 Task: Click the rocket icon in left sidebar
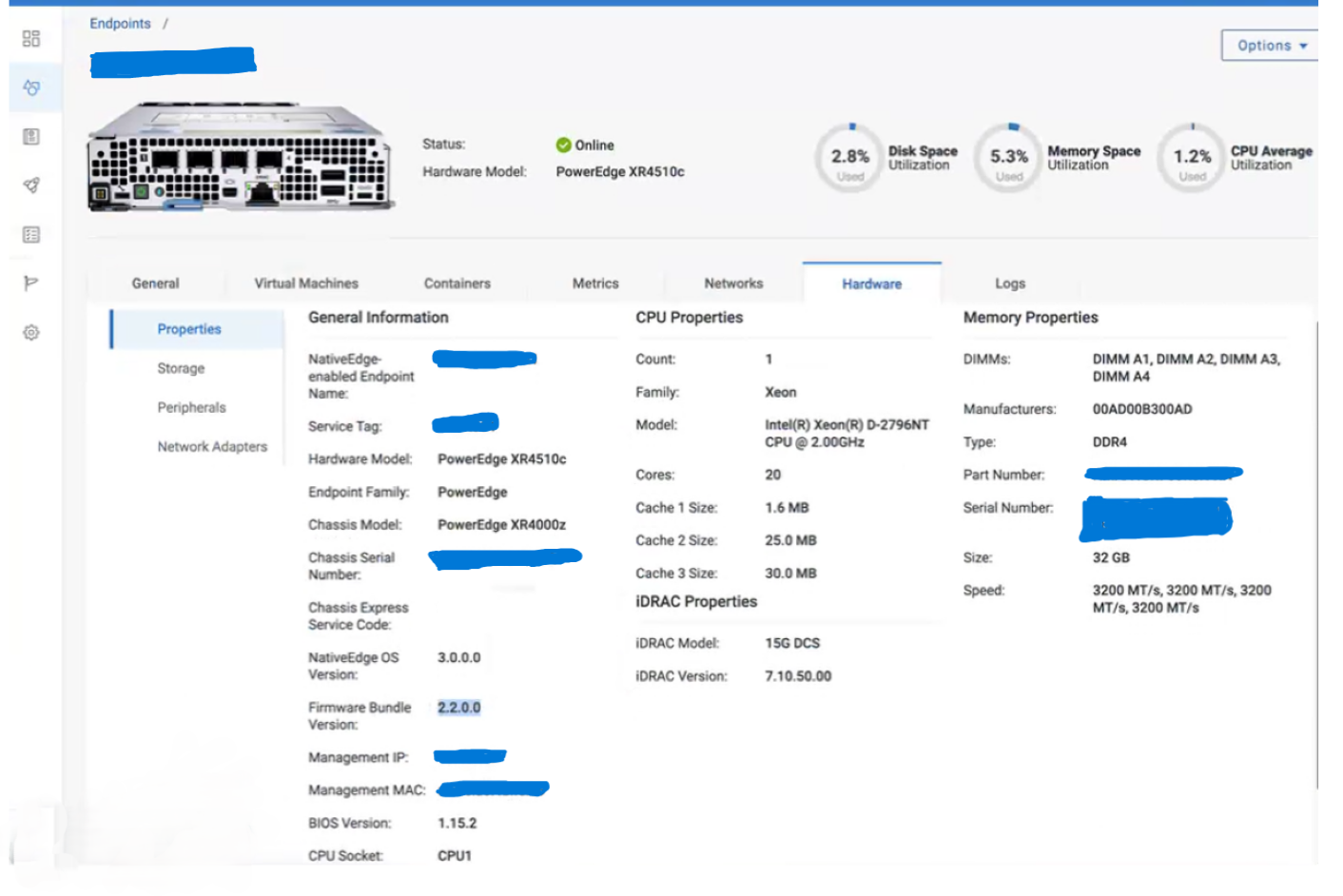click(31, 185)
